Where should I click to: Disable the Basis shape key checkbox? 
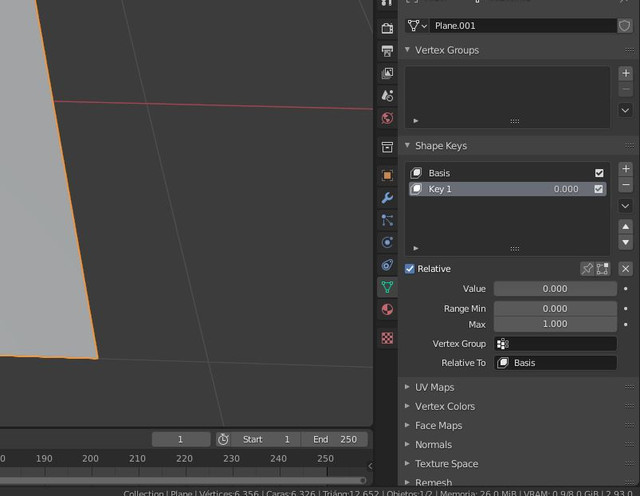coord(599,173)
